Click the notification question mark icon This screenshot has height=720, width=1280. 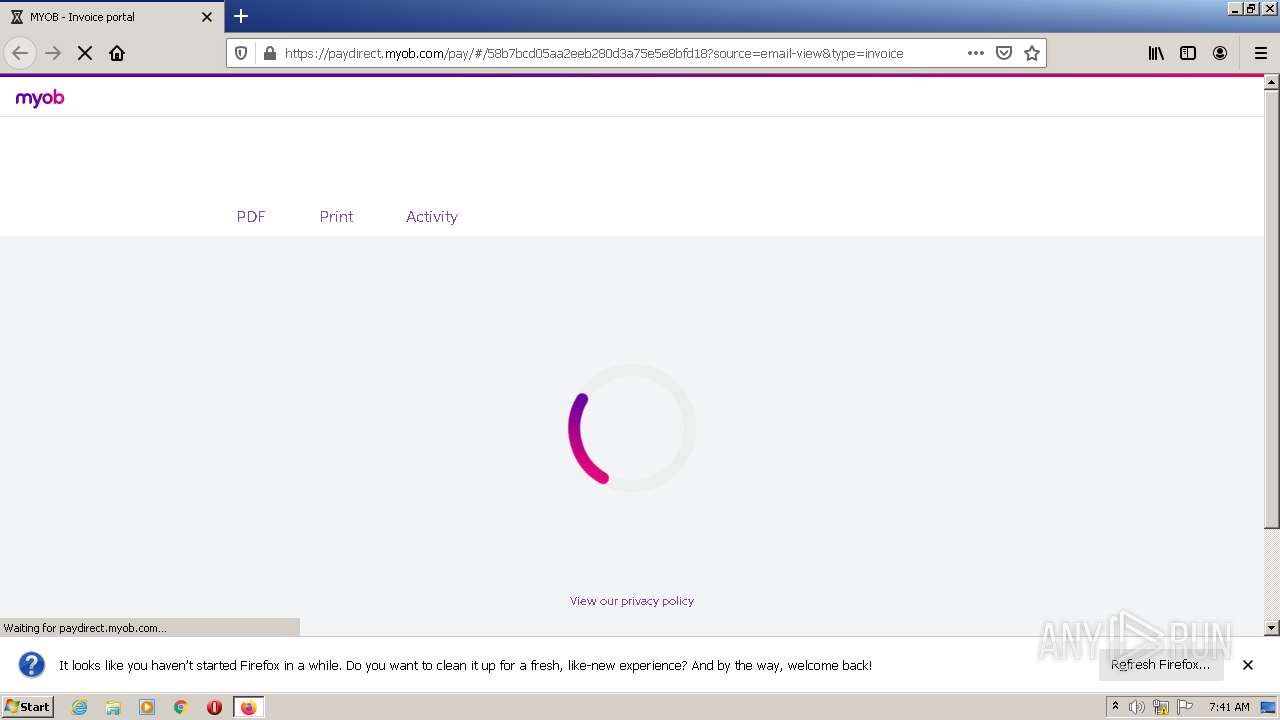pyautogui.click(x=32, y=665)
